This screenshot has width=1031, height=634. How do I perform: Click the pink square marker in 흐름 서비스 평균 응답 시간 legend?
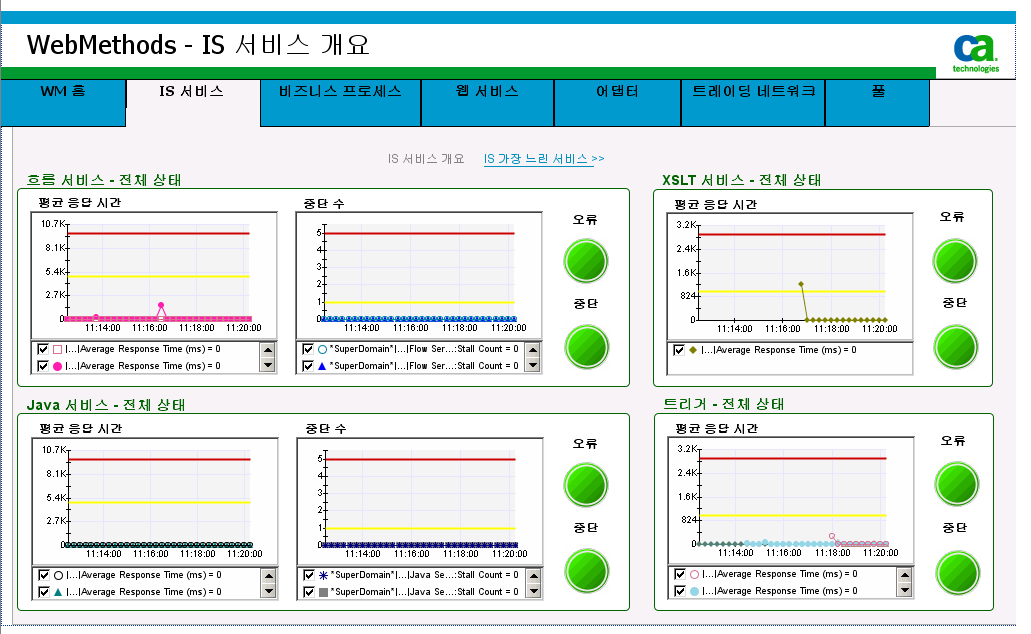[x=57, y=349]
